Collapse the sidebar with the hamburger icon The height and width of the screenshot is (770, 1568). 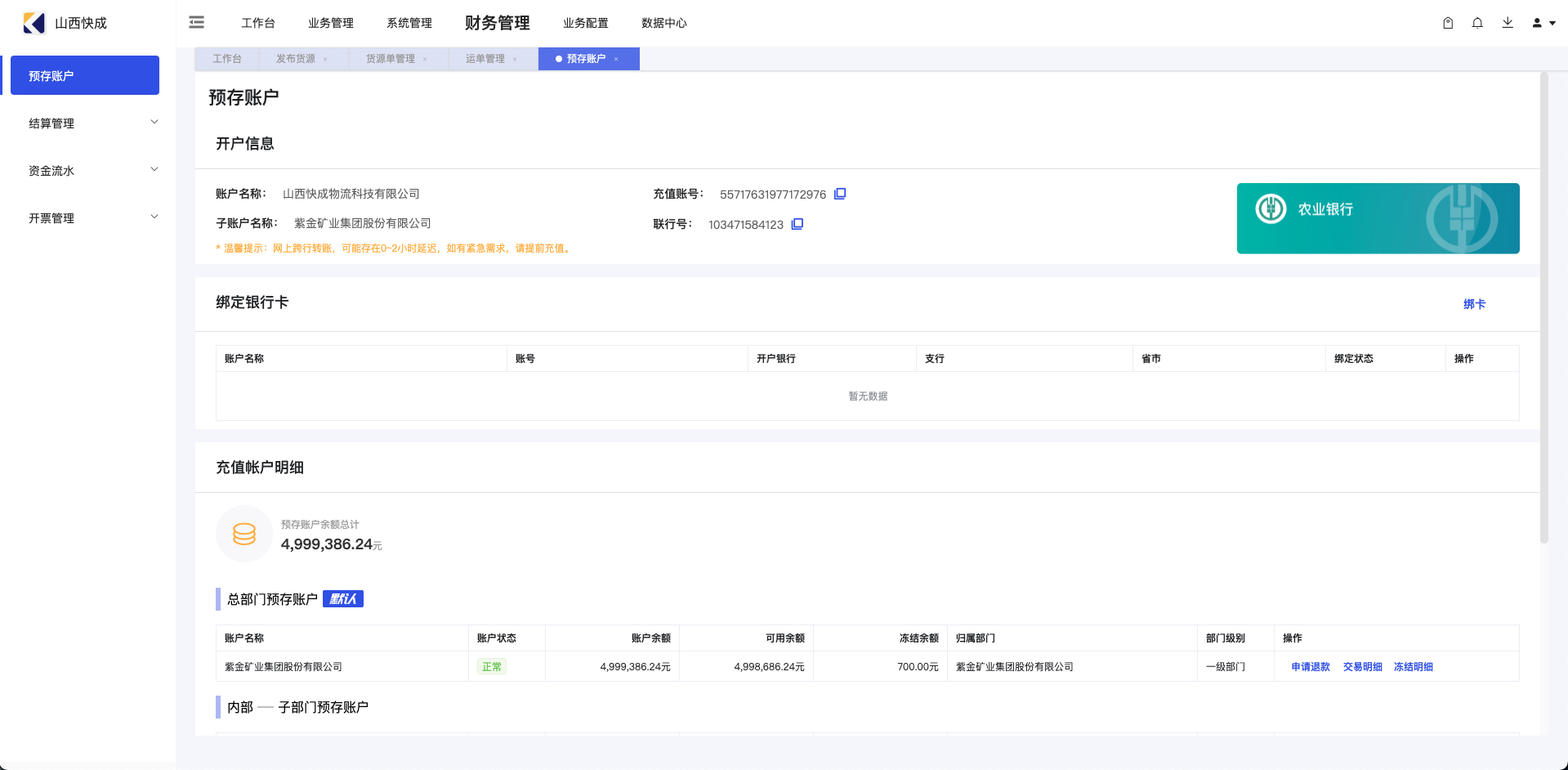click(x=196, y=22)
